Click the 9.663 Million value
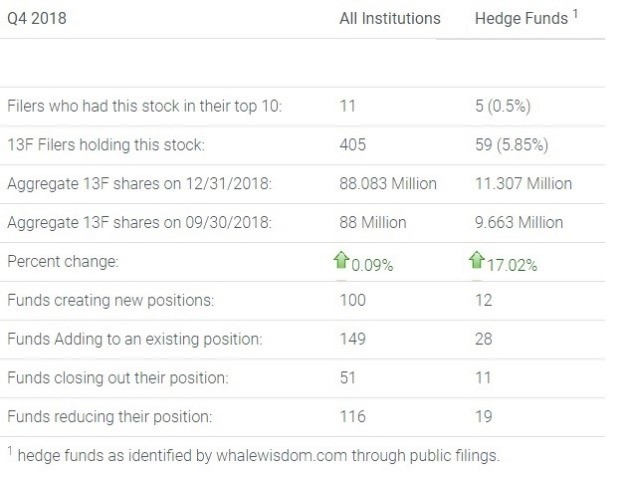This screenshot has height=477, width=623. pyautogui.click(x=519, y=223)
